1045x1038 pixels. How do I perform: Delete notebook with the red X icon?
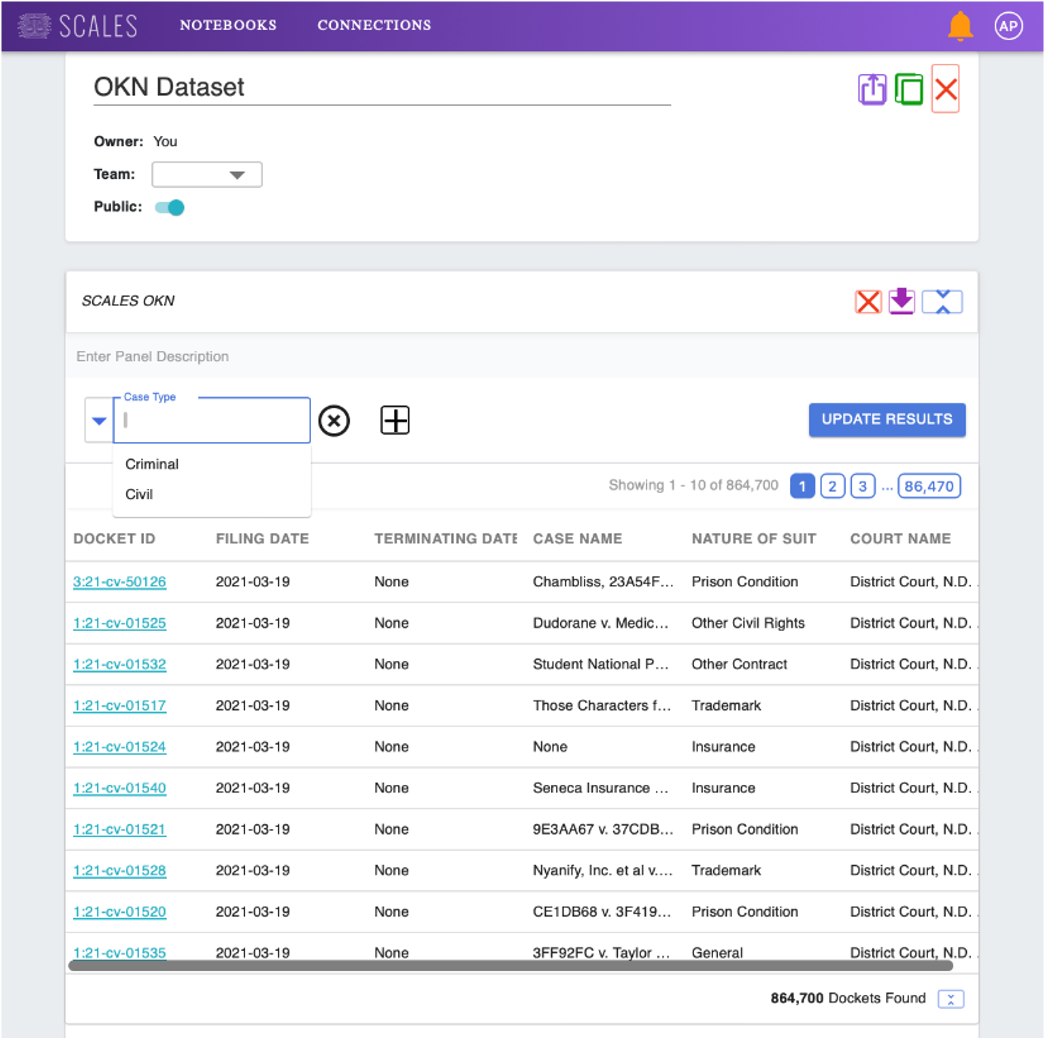(x=945, y=89)
